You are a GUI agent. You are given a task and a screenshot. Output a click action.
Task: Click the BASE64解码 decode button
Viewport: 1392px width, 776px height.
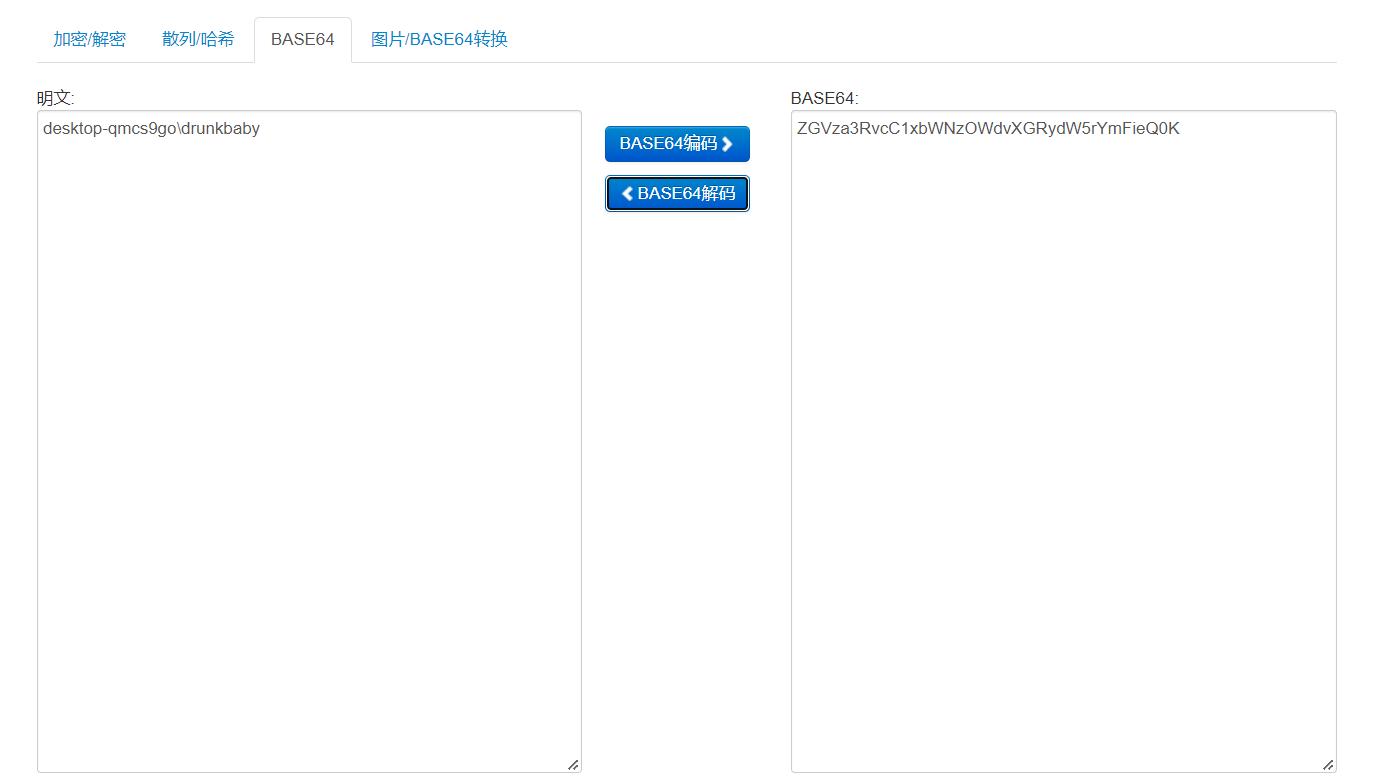[677, 193]
